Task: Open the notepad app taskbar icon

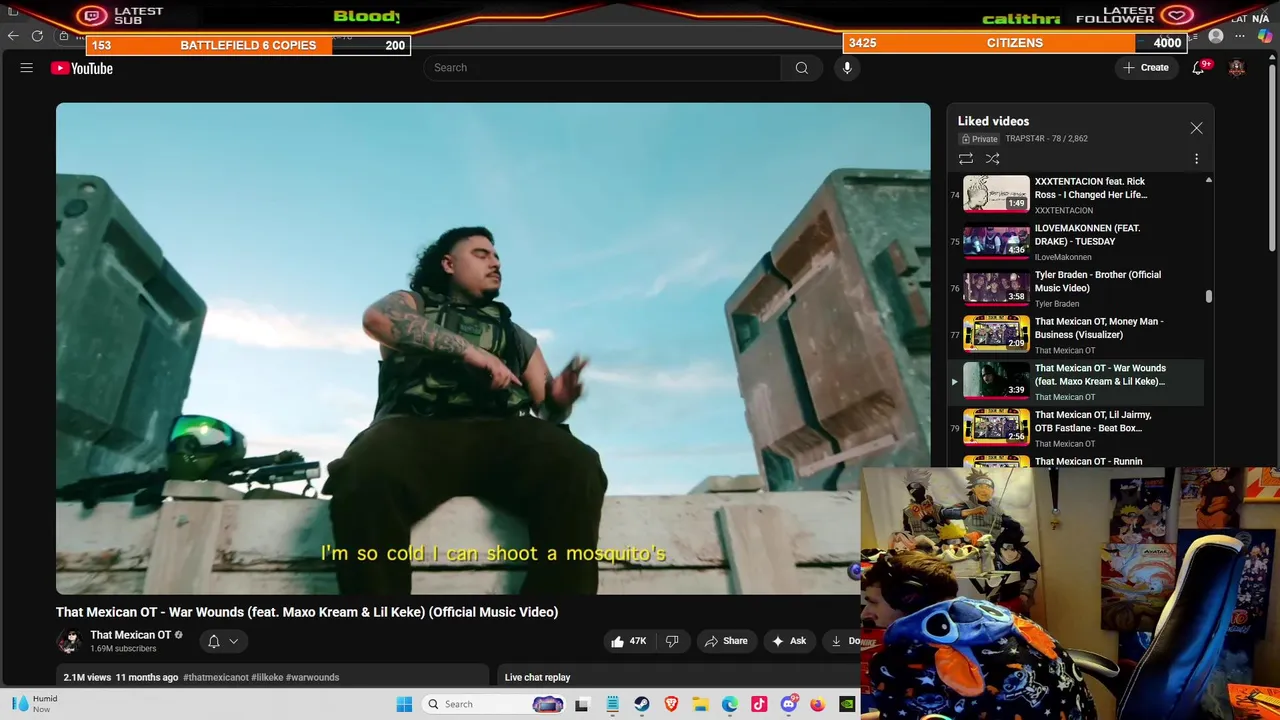Action: (612, 704)
